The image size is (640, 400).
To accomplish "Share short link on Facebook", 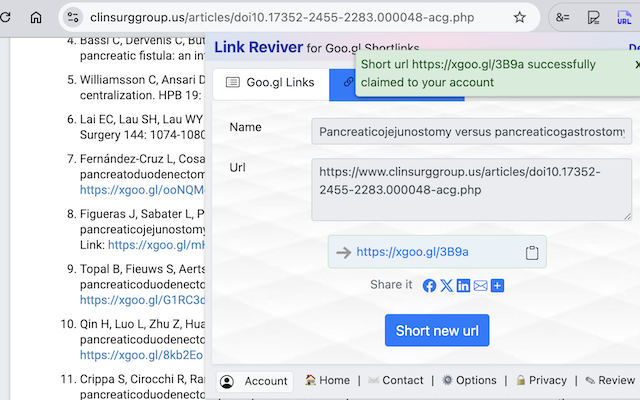I will click(x=429, y=285).
